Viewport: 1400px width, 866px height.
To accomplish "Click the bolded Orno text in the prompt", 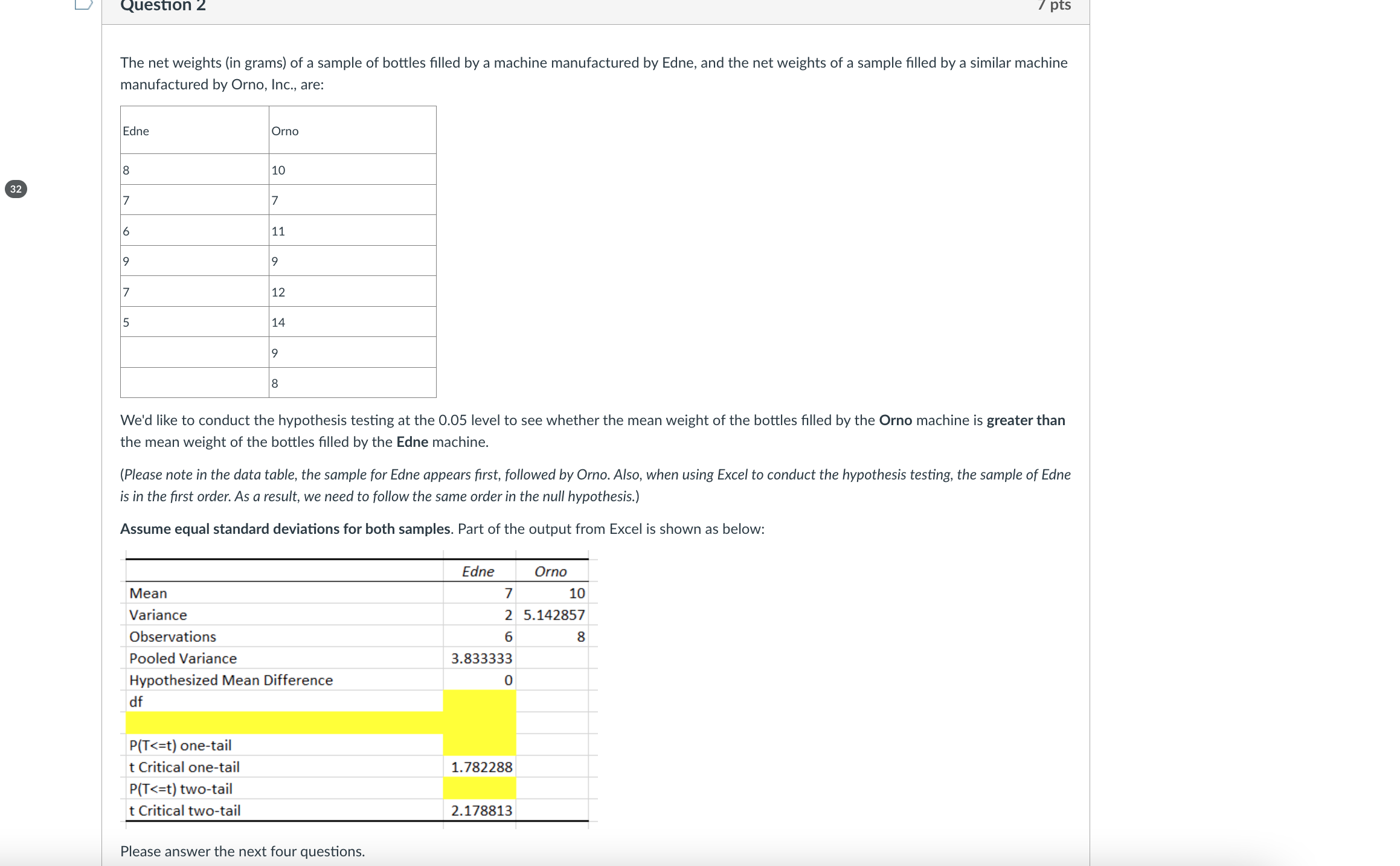I will (896, 420).
